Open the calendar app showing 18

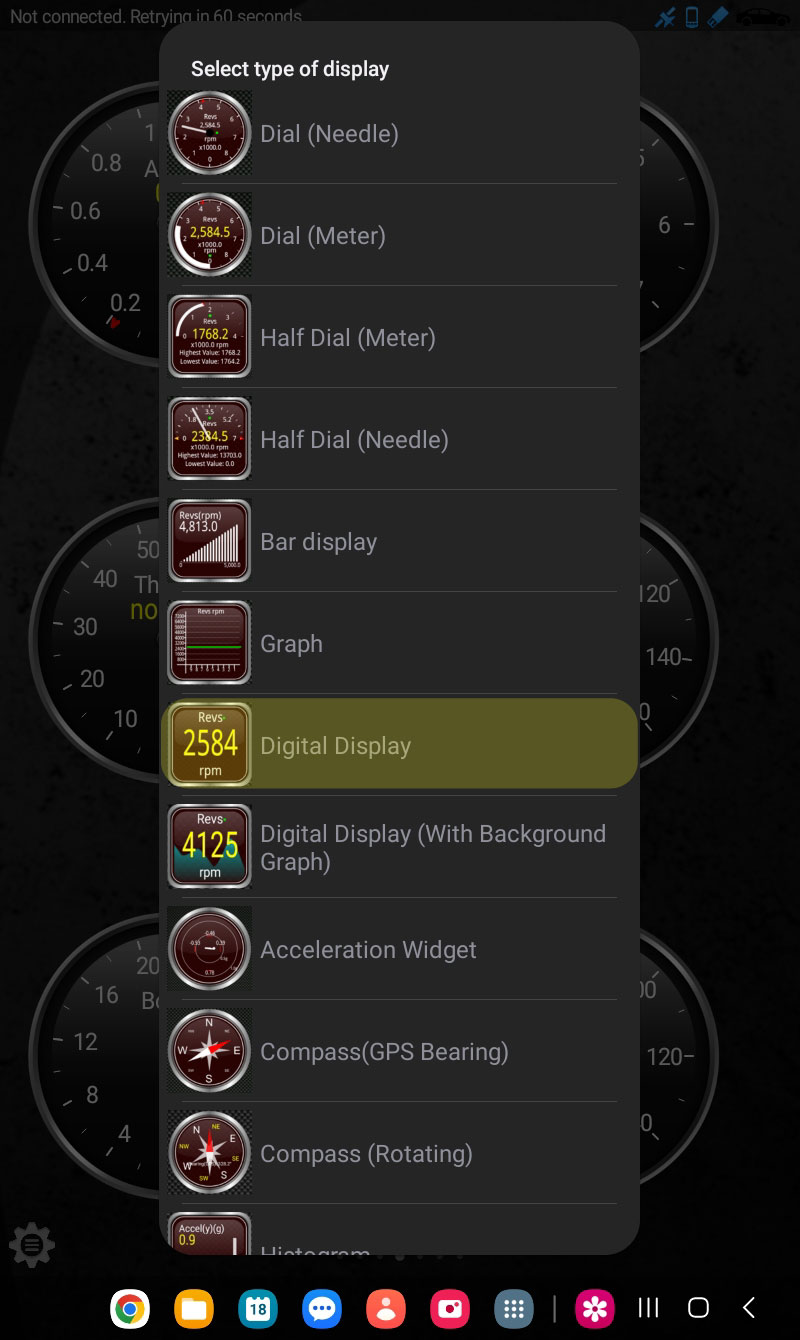pyautogui.click(x=258, y=1308)
